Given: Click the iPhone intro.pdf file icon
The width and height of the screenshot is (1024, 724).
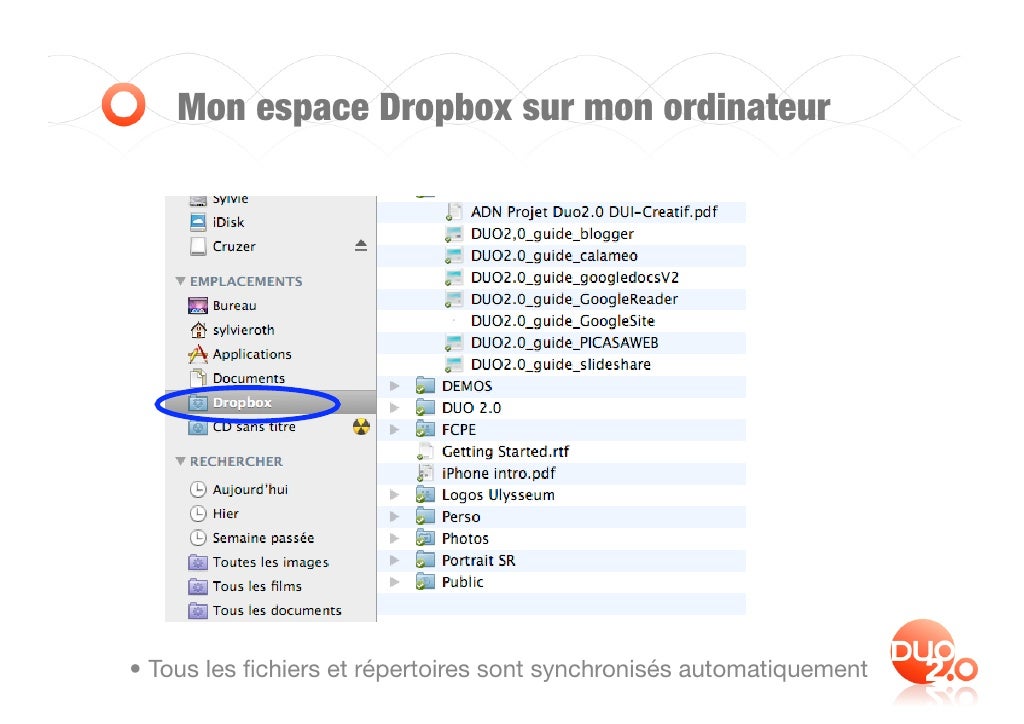Looking at the screenshot, I should tap(425, 473).
